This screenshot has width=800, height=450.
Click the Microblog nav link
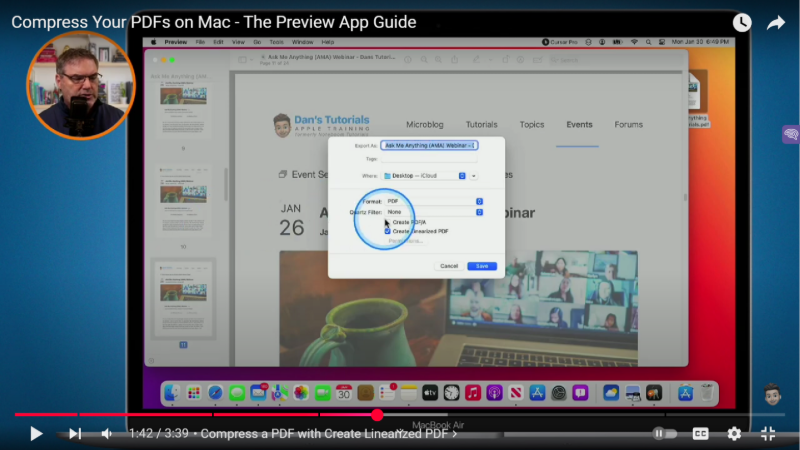tap(424, 124)
